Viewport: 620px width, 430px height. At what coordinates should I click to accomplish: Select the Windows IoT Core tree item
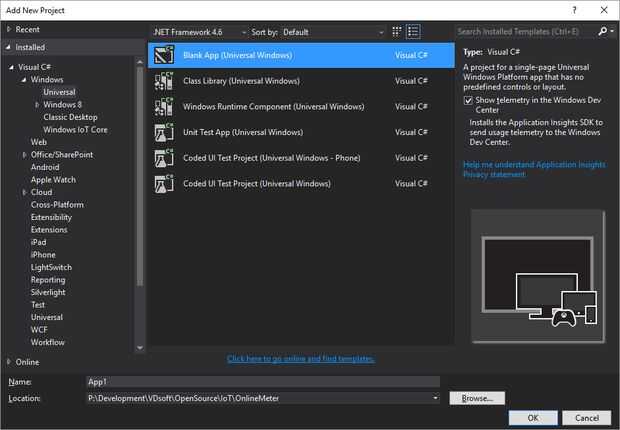[75, 130]
